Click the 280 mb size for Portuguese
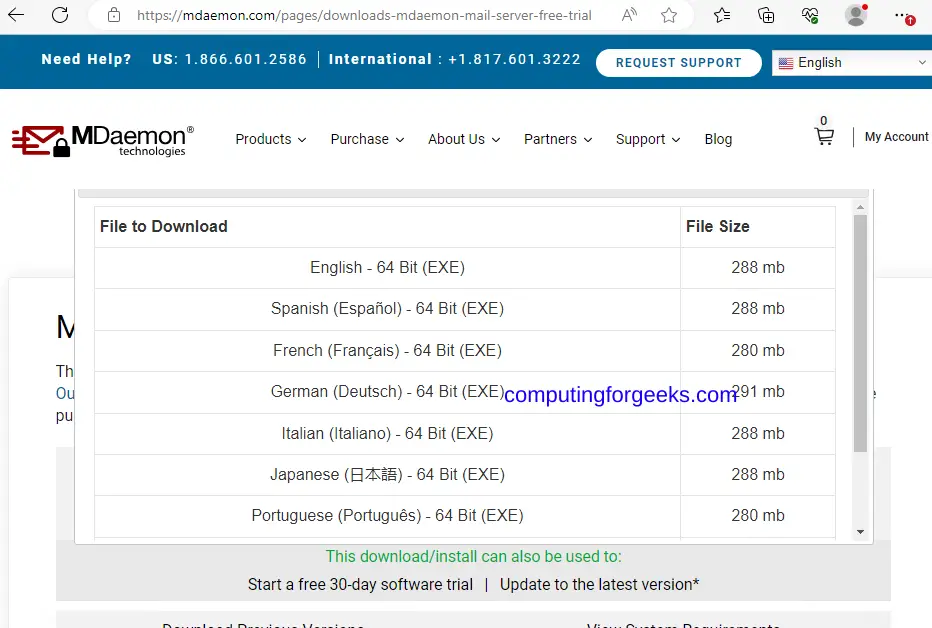The height and width of the screenshot is (628, 932). 758,515
